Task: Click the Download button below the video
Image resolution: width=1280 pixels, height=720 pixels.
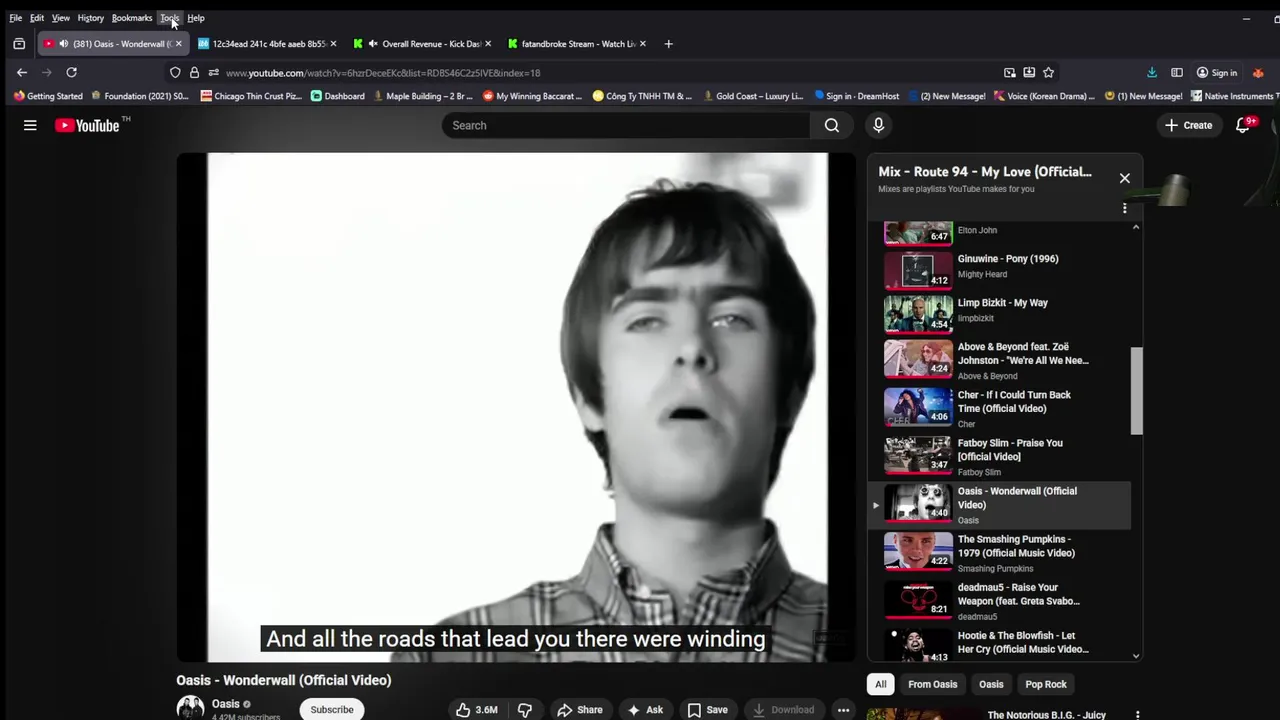Action: [783, 710]
